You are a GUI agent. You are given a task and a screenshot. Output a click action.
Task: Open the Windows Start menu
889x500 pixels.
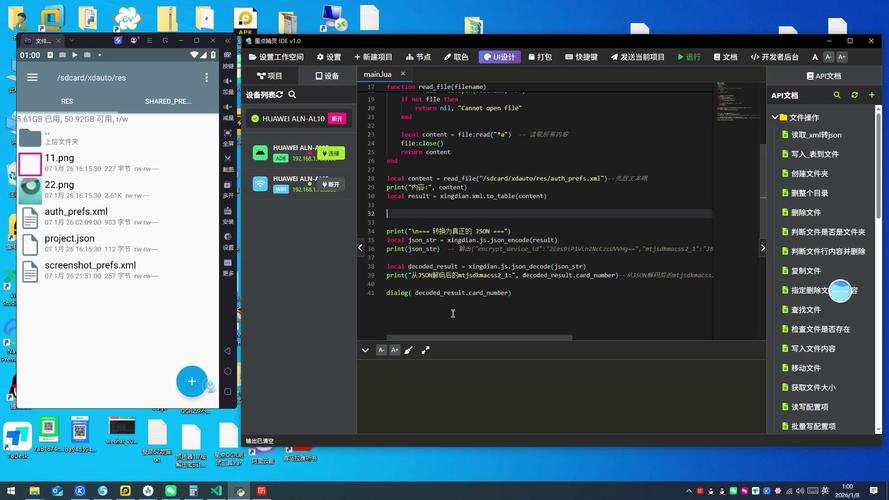(11, 490)
